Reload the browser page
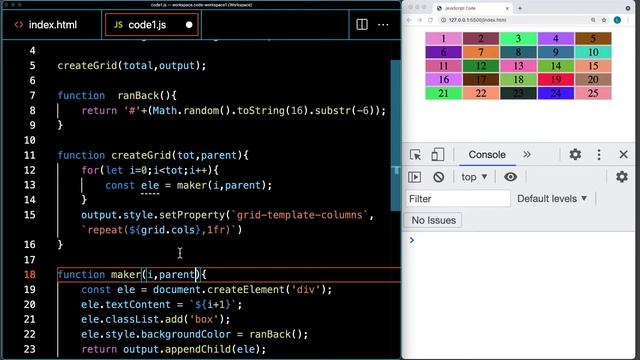This screenshot has height=360, width=640. [x=430, y=20]
